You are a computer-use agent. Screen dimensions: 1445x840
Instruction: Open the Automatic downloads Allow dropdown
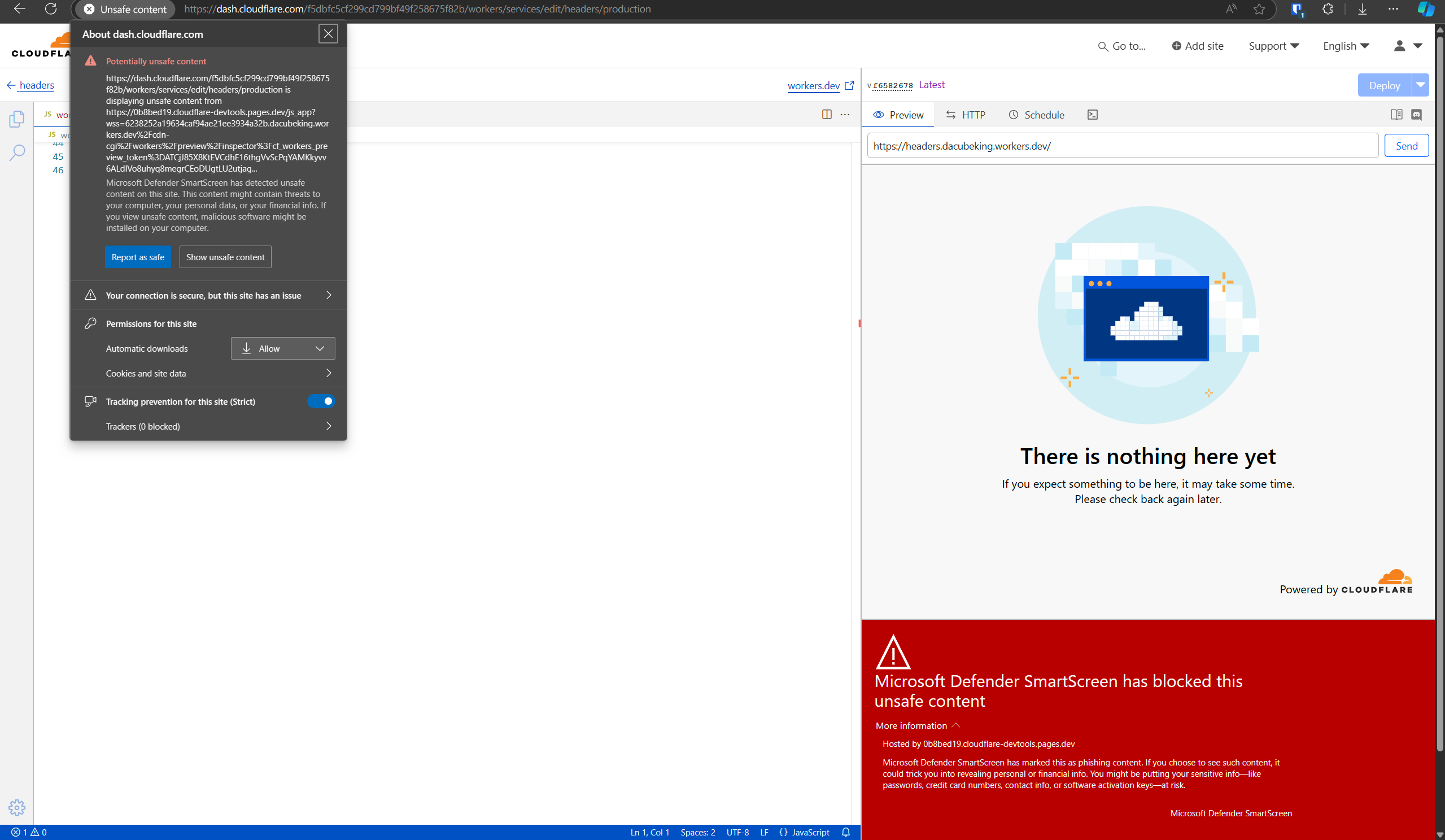tap(283, 349)
